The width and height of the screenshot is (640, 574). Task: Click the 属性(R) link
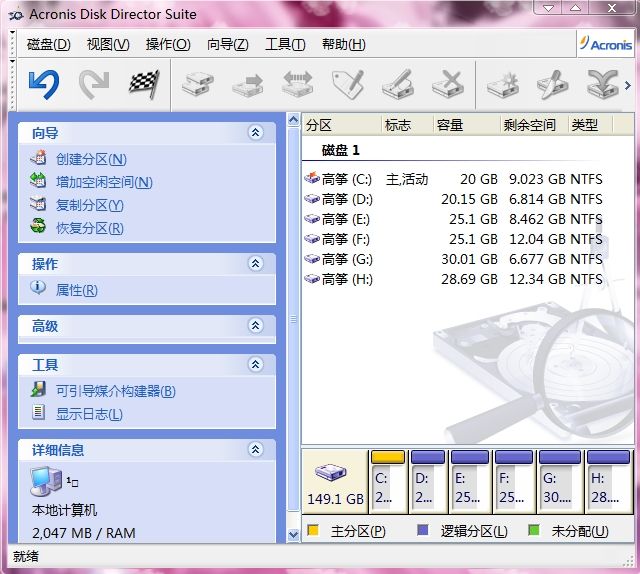click(x=76, y=290)
